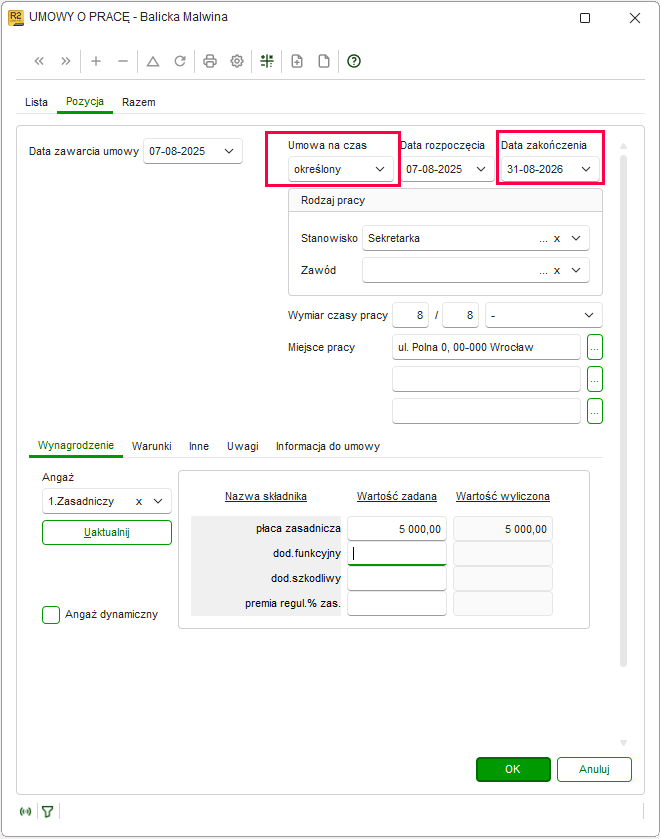This screenshot has height=839, width=660.
Task: Clear Angaż selection with x icon
Action: [x=139, y=501]
